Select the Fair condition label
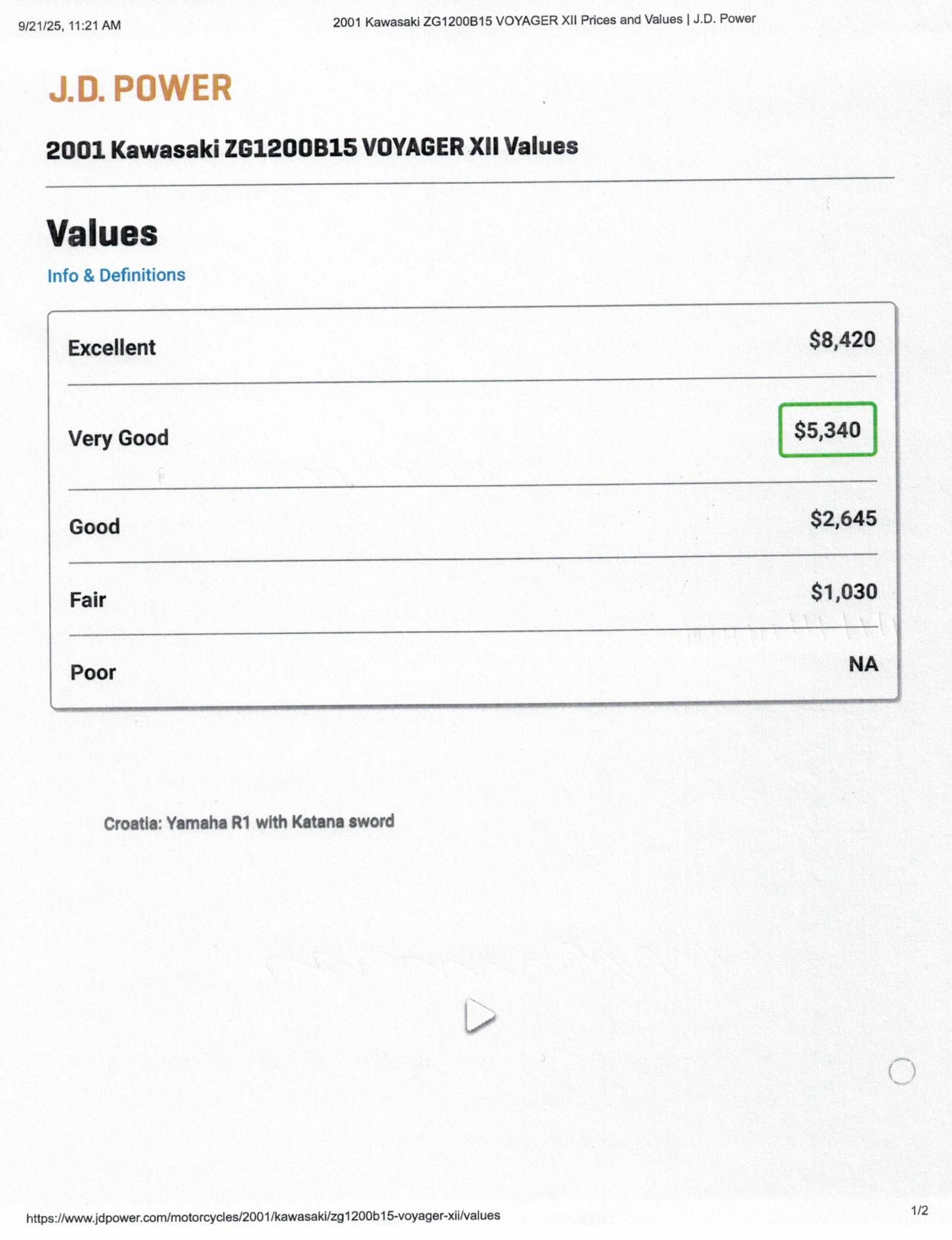Image resolution: width=952 pixels, height=1240 pixels. click(88, 600)
